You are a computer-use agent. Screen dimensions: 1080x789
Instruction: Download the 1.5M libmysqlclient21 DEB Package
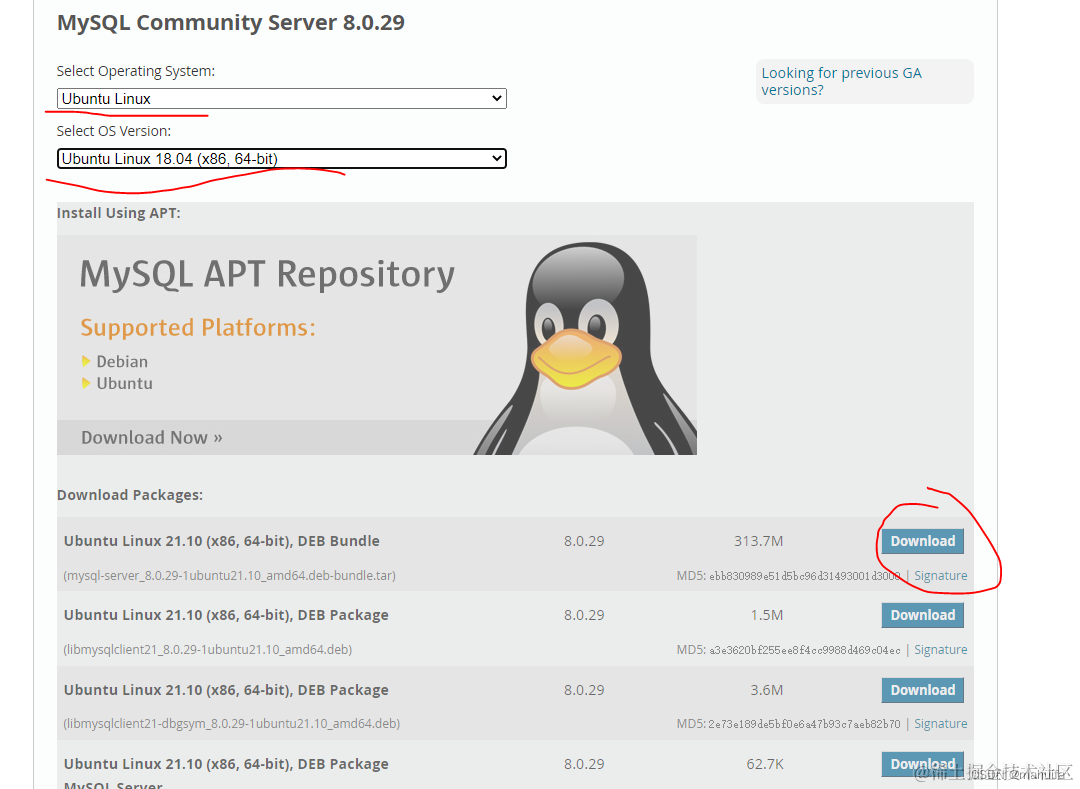(x=922, y=615)
